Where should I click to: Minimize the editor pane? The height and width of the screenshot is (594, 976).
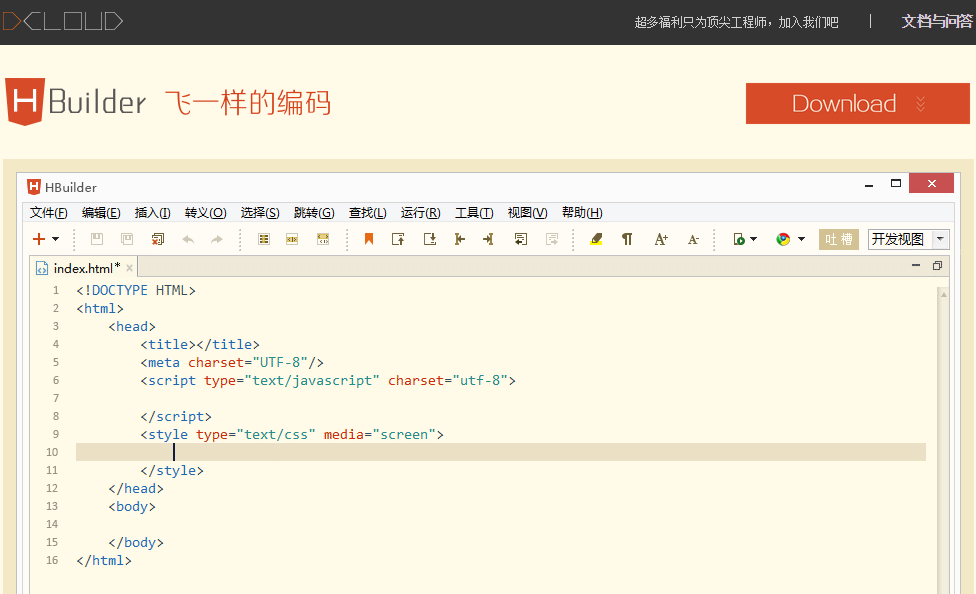[x=916, y=265]
